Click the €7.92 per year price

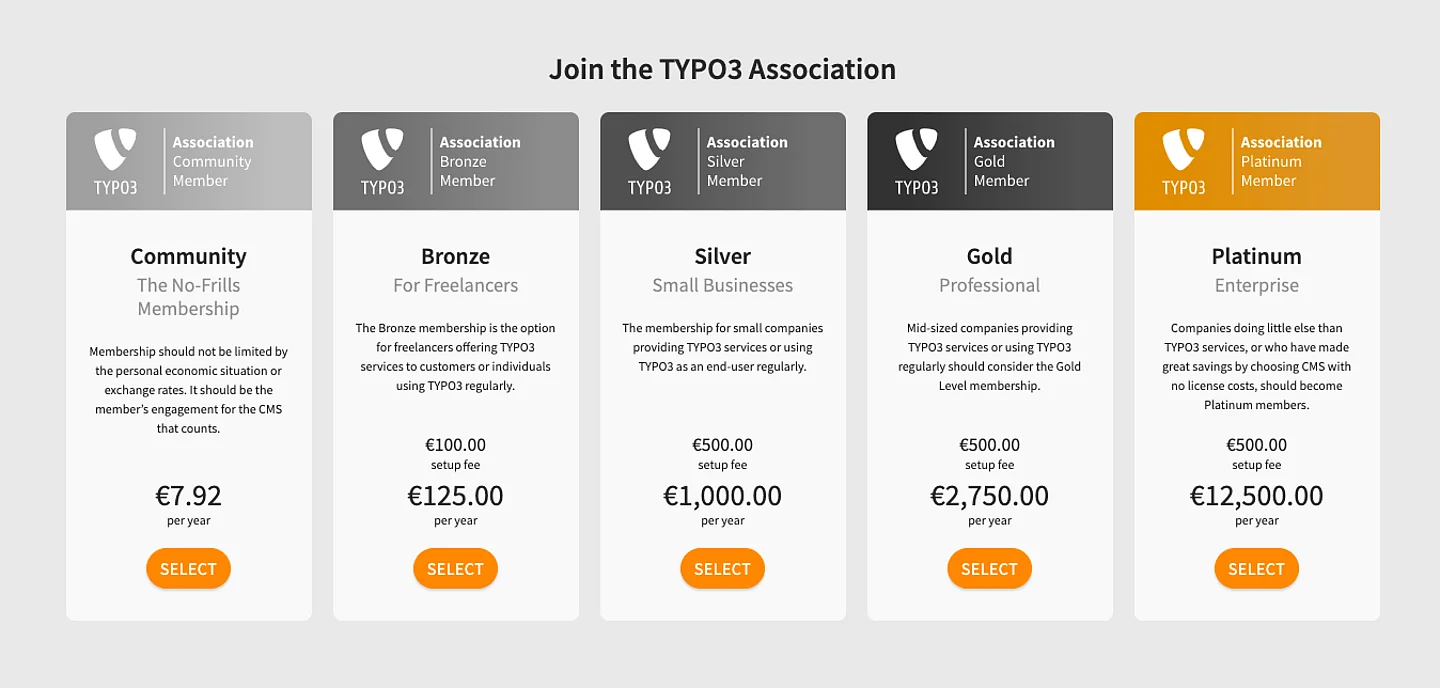tap(188, 496)
